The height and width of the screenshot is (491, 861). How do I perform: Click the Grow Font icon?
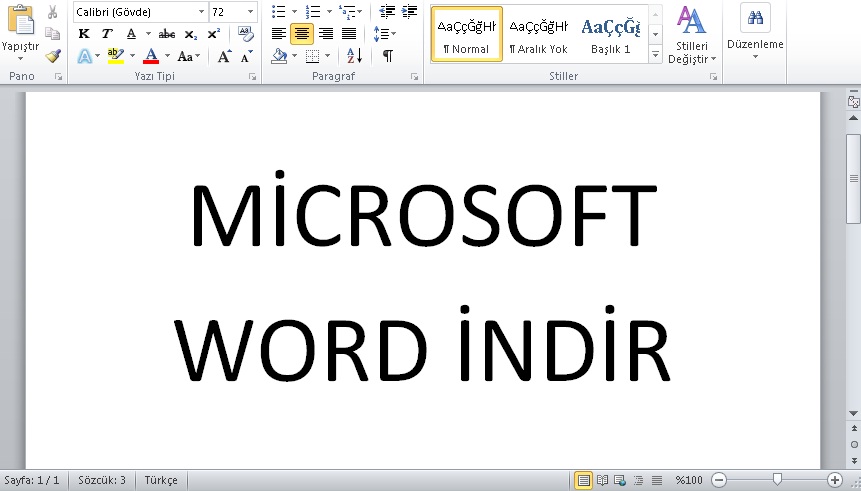point(225,56)
